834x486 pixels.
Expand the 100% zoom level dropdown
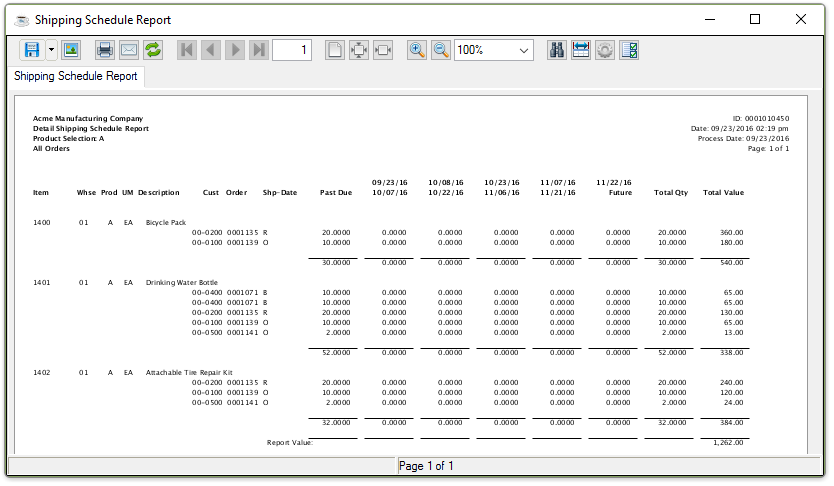tap(524, 50)
